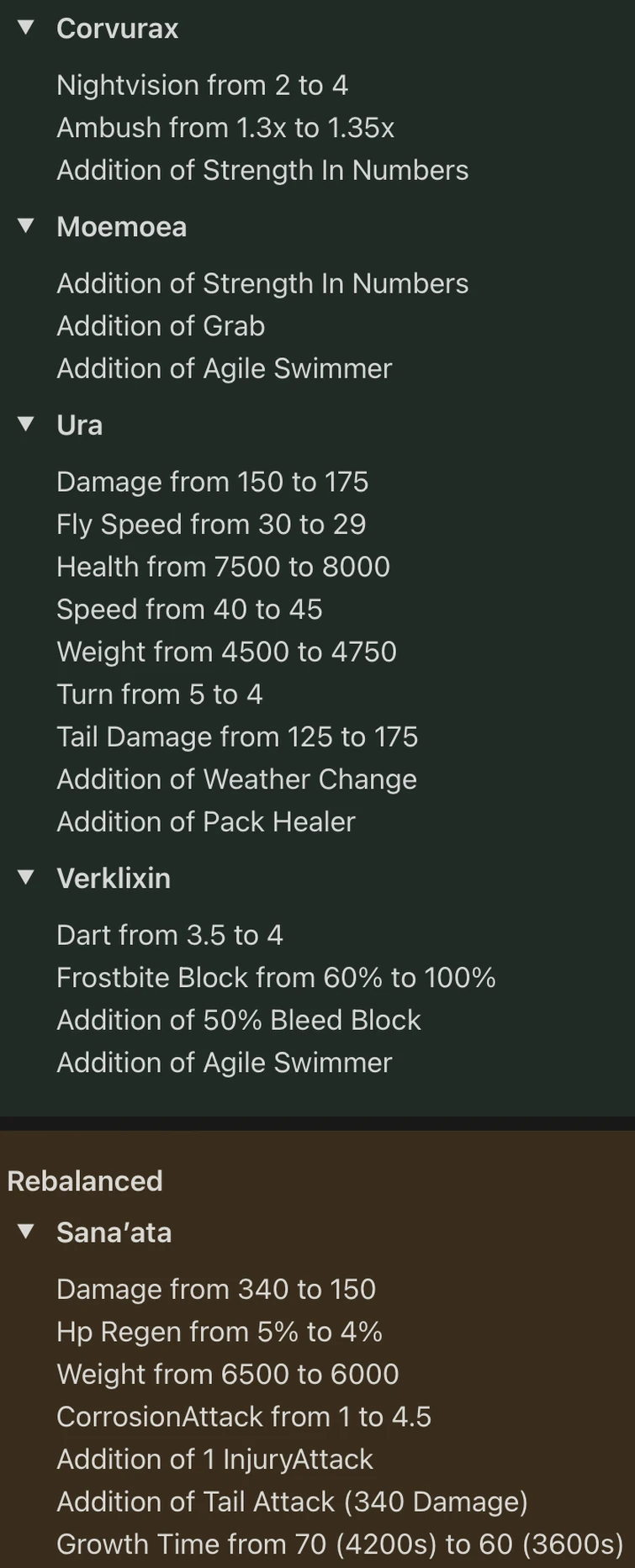Collapse the Corvurax section triangle
The image size is (635, 1568).
26,28
